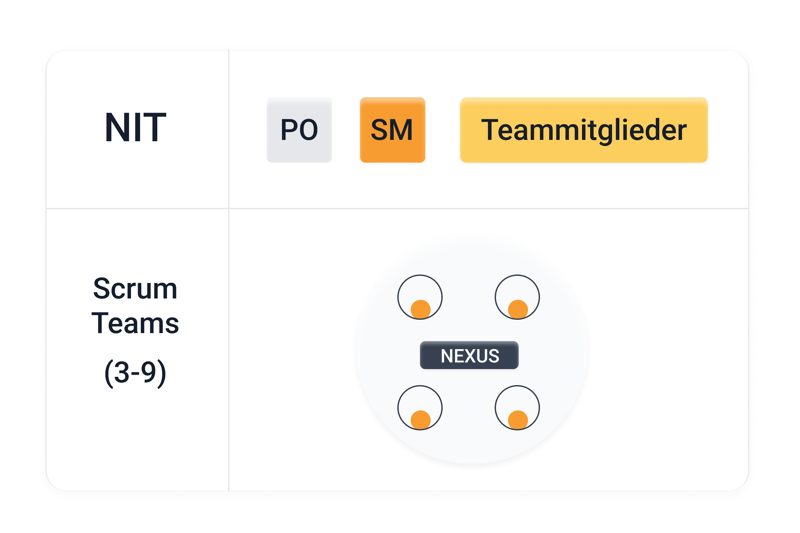Click the word Scrum in the row label

coord(135,289)
